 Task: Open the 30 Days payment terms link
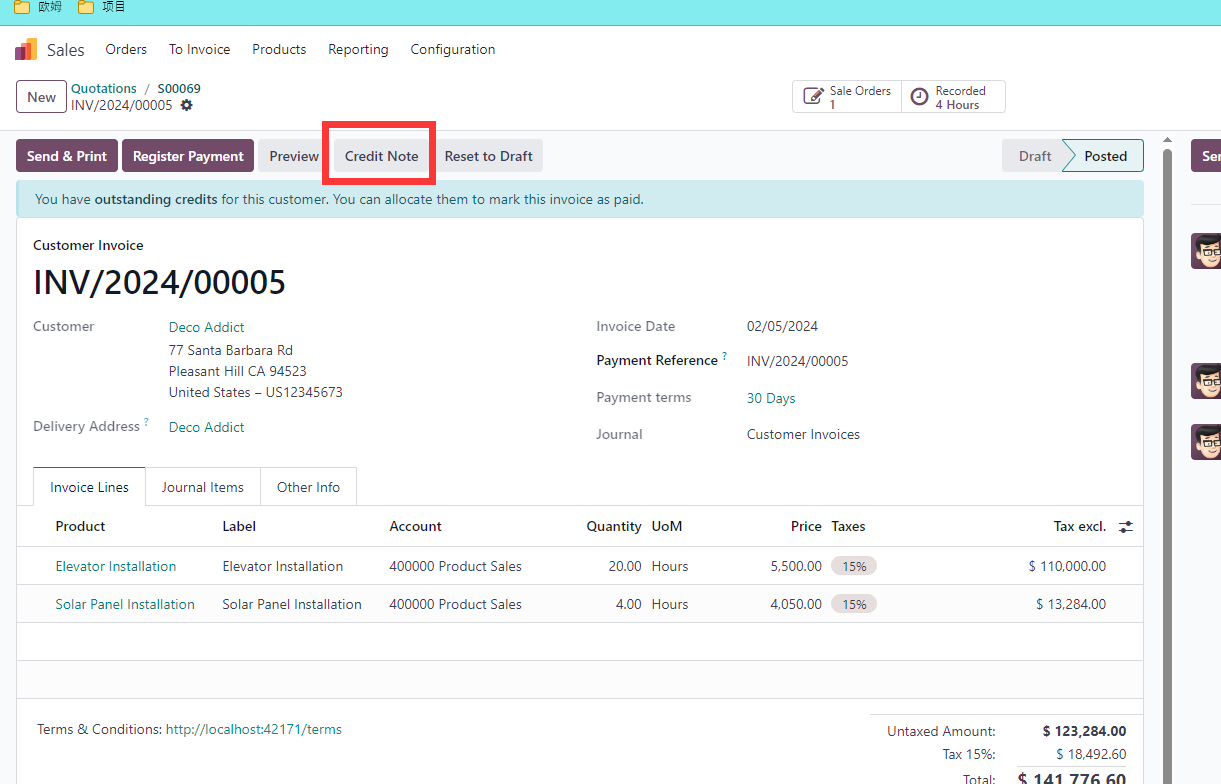(771, 398)
